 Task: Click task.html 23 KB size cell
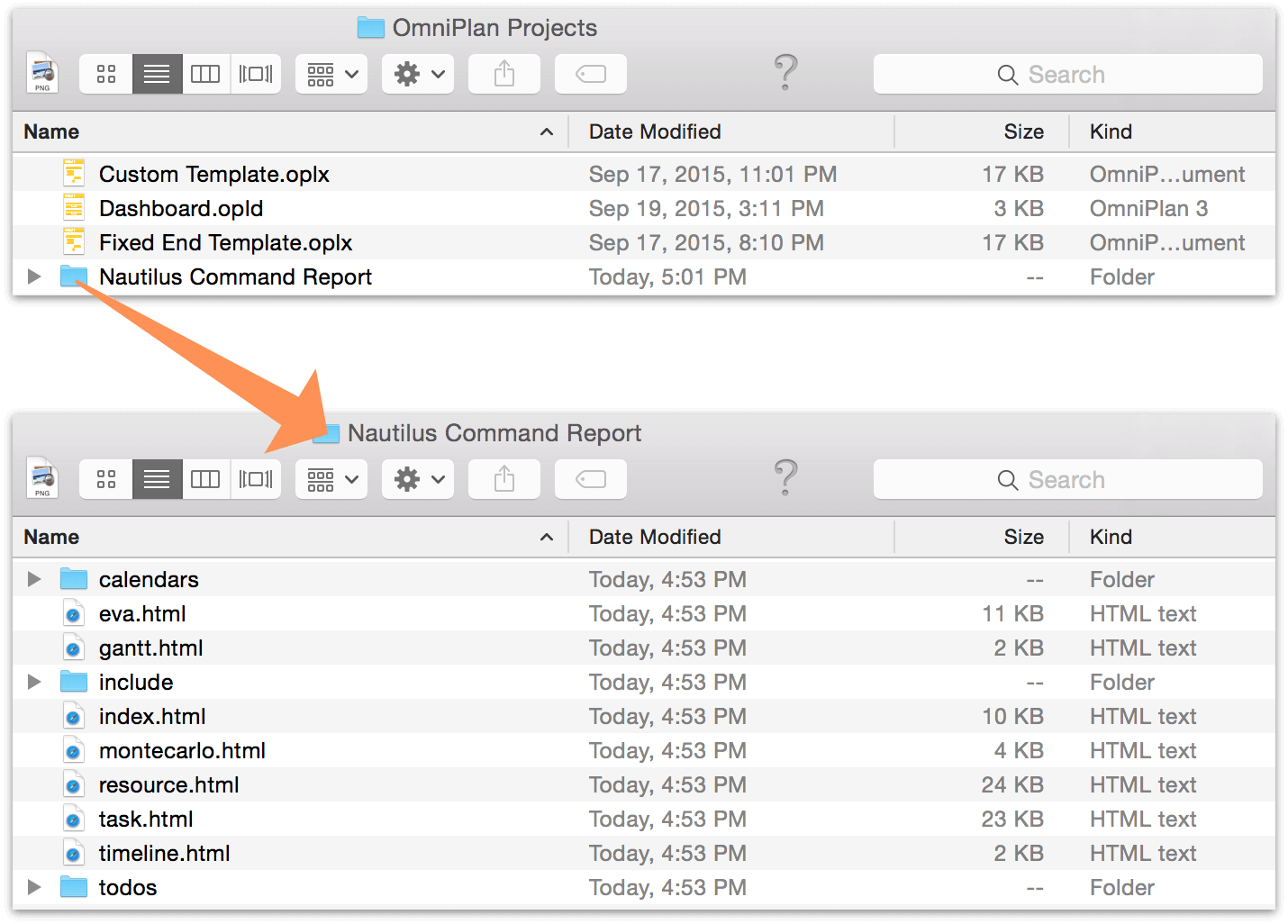1012,819
